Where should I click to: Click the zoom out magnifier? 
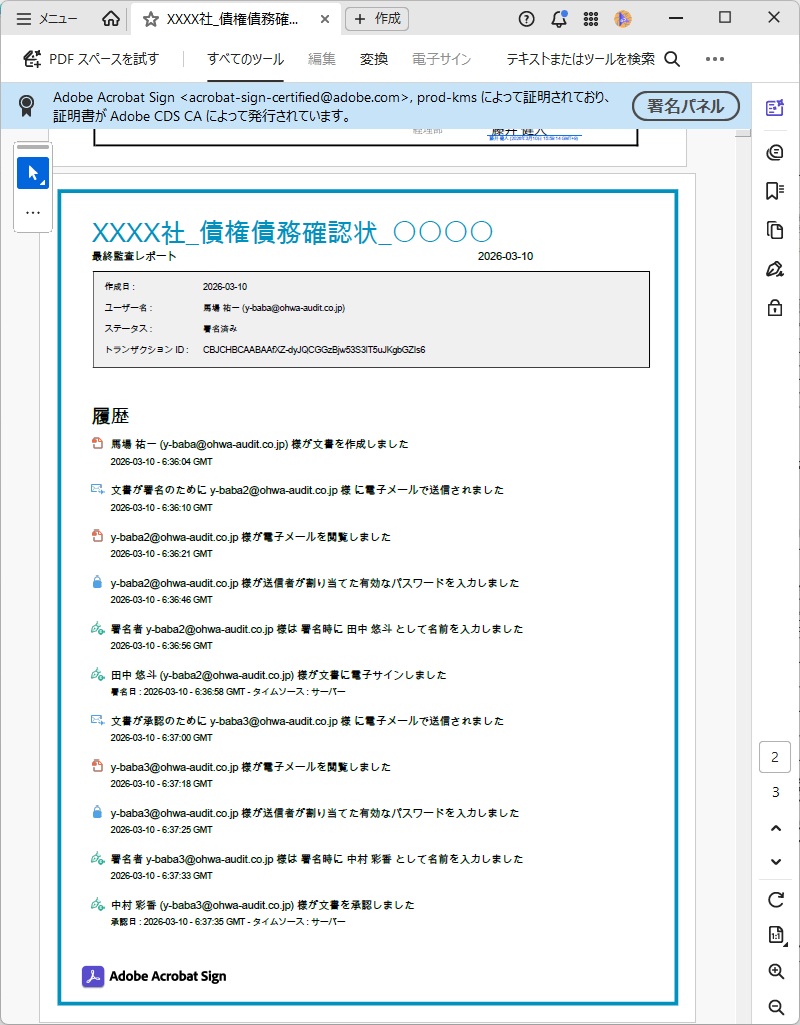775,1006
